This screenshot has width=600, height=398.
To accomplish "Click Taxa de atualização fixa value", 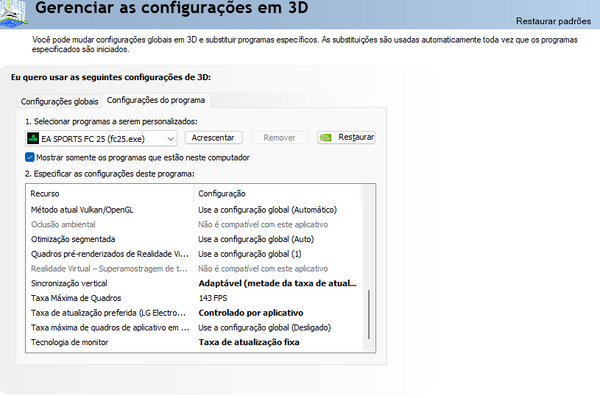I will point(249,343).
